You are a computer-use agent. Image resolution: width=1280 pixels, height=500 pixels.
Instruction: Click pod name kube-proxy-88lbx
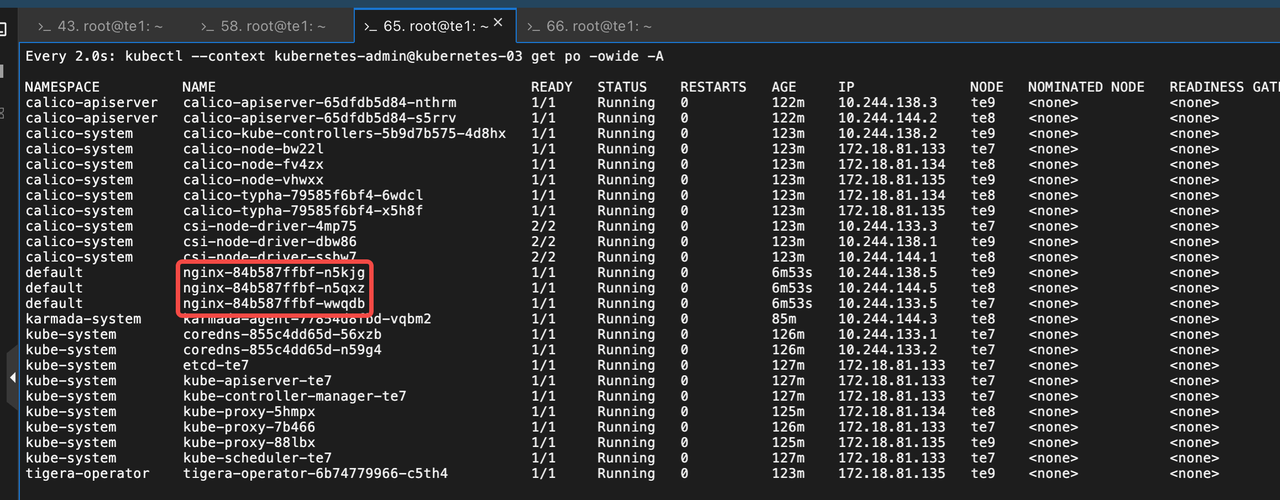(249, 443)
